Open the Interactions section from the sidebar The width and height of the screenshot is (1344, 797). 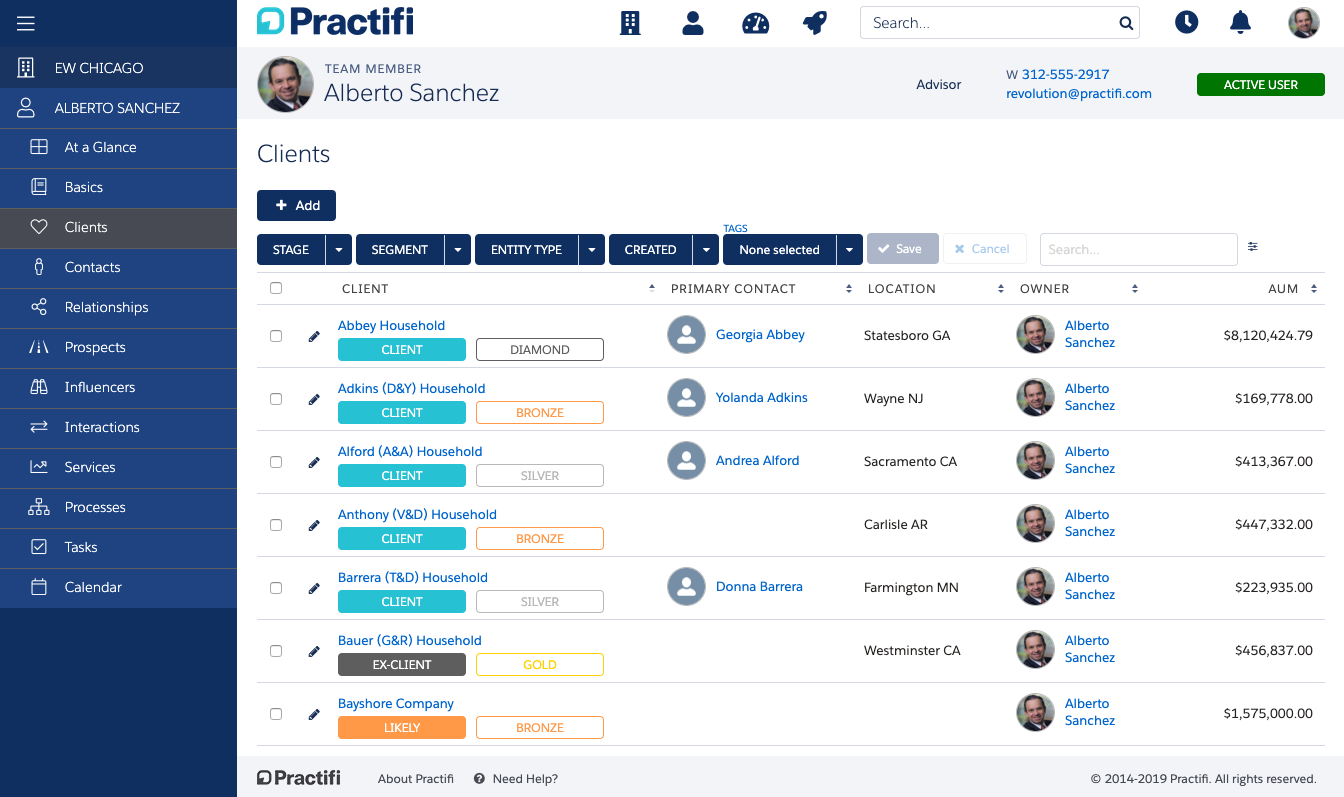coord(100,428)
